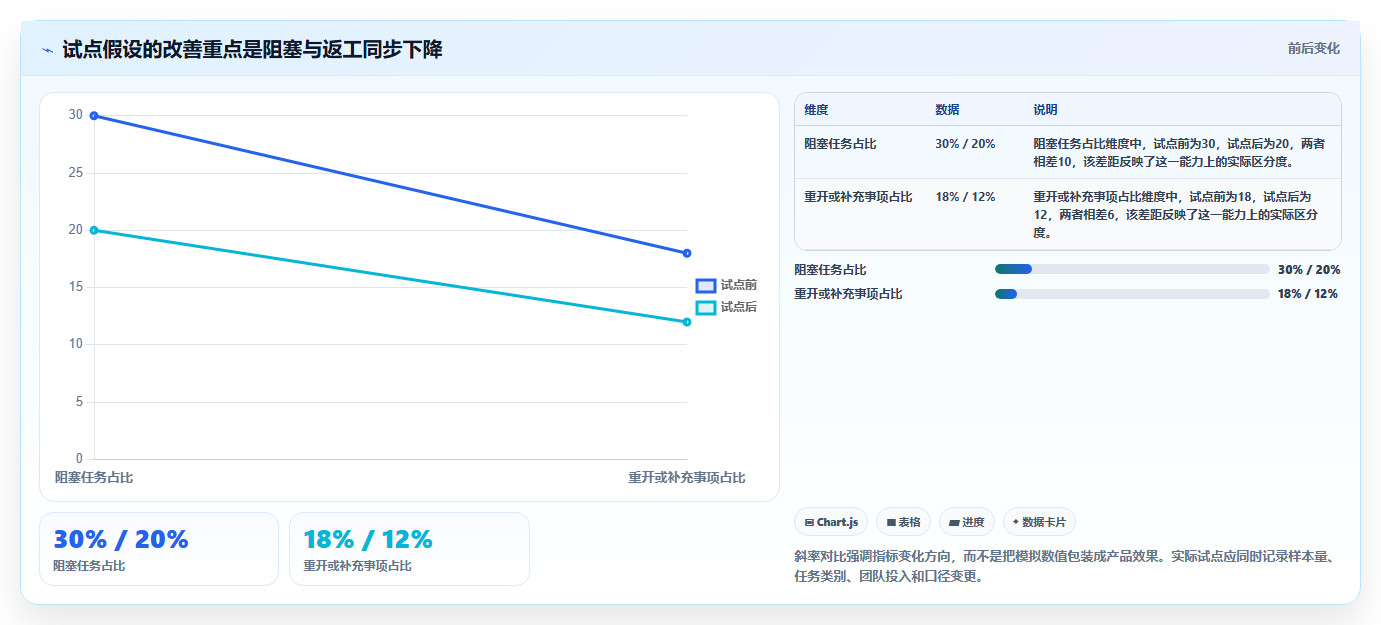Viewport: 1381px width, 625px height.
Task: Click the 前后变化 label in the header
Action: click(x=1313, y=49)
